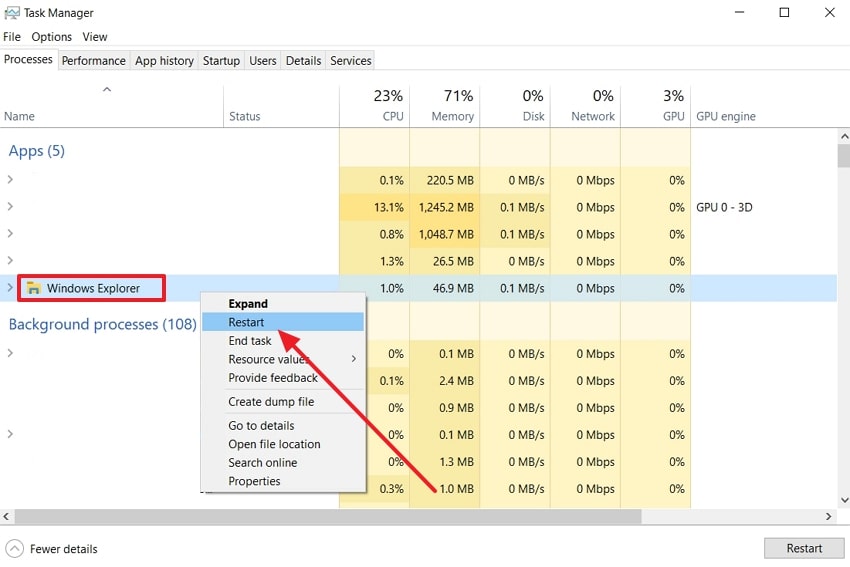Expand the app row using 1,048.7 MB
850x567 pixels.
[10, 234]
